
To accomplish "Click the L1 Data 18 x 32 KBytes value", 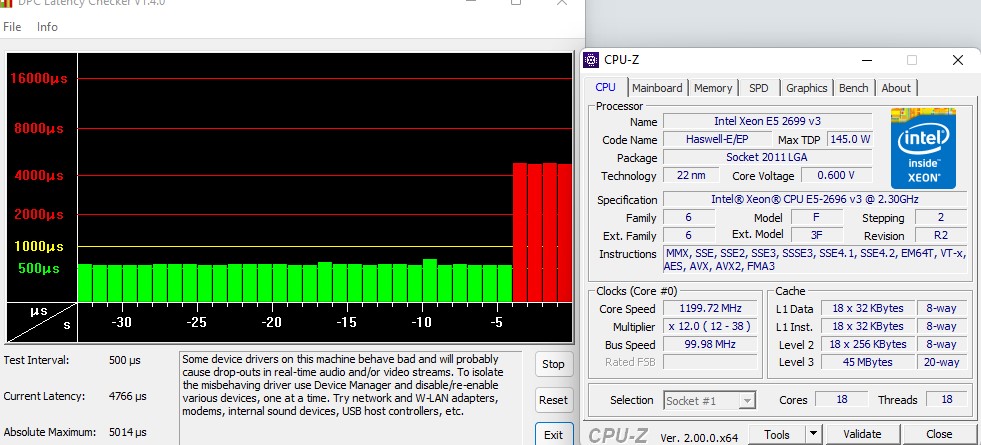I will coord(867,309).
